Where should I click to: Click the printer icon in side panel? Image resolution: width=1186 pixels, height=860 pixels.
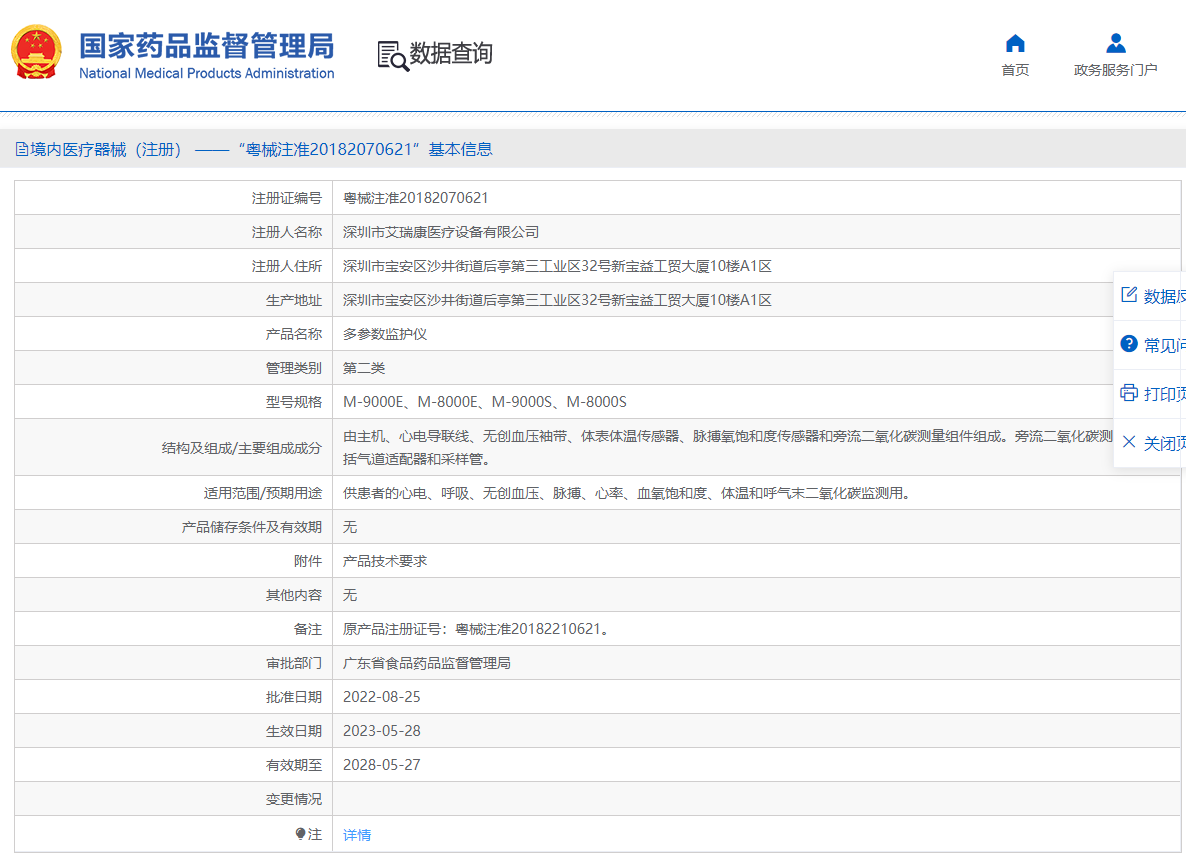pos(1129,393)
